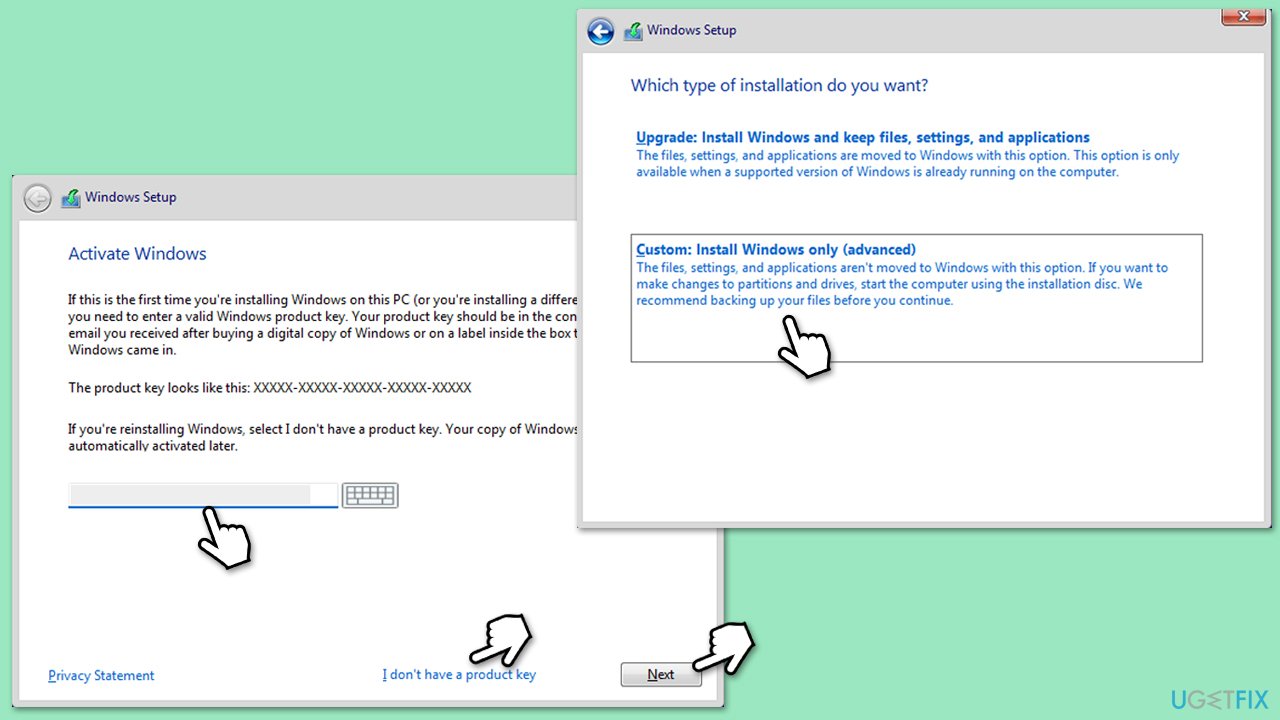Click the product key format example text XXXXX-XXXXX

(x=362, y=387)
